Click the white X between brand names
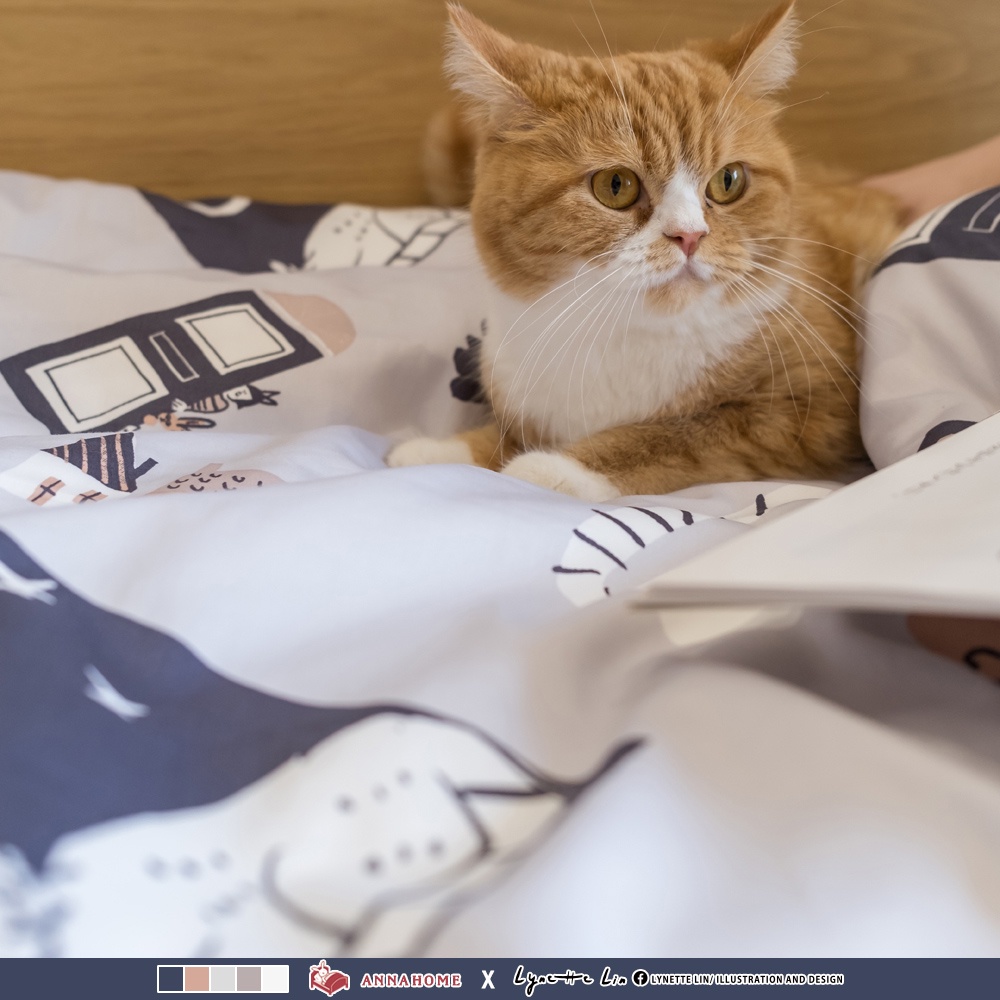The height and width of the screenshot is (1000, 1000). pyautogui.click(x=487, y=979)
